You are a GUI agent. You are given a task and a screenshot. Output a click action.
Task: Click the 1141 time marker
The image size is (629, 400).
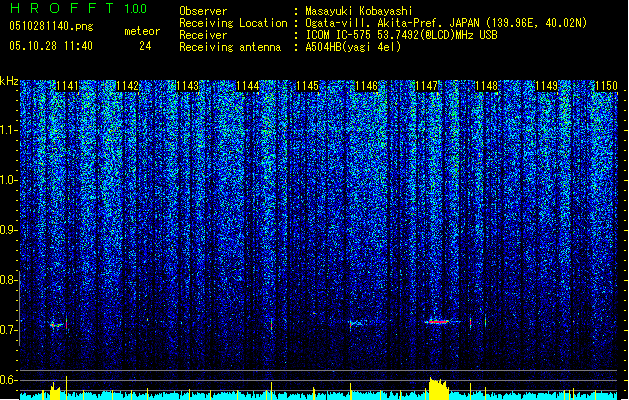67,86
